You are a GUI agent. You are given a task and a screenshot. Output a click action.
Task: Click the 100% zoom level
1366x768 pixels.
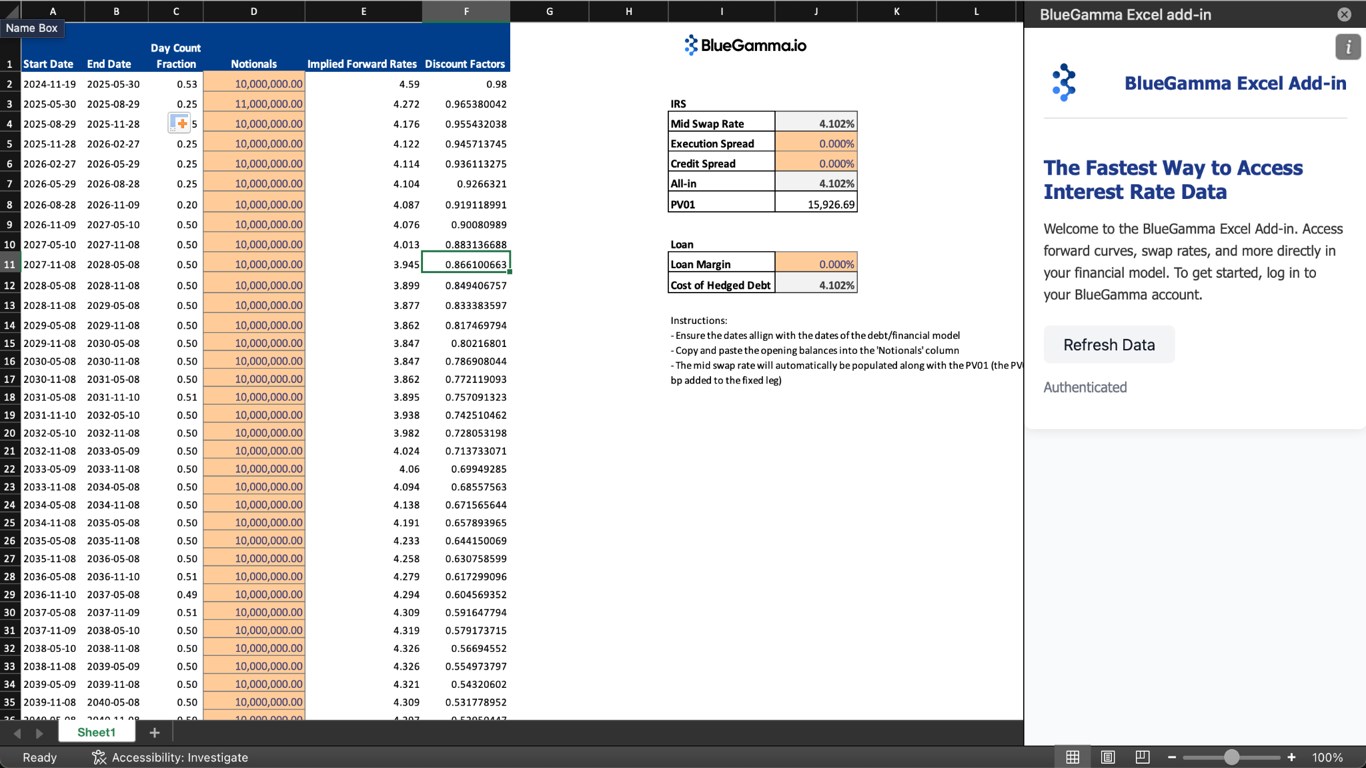pos(1327,757)
